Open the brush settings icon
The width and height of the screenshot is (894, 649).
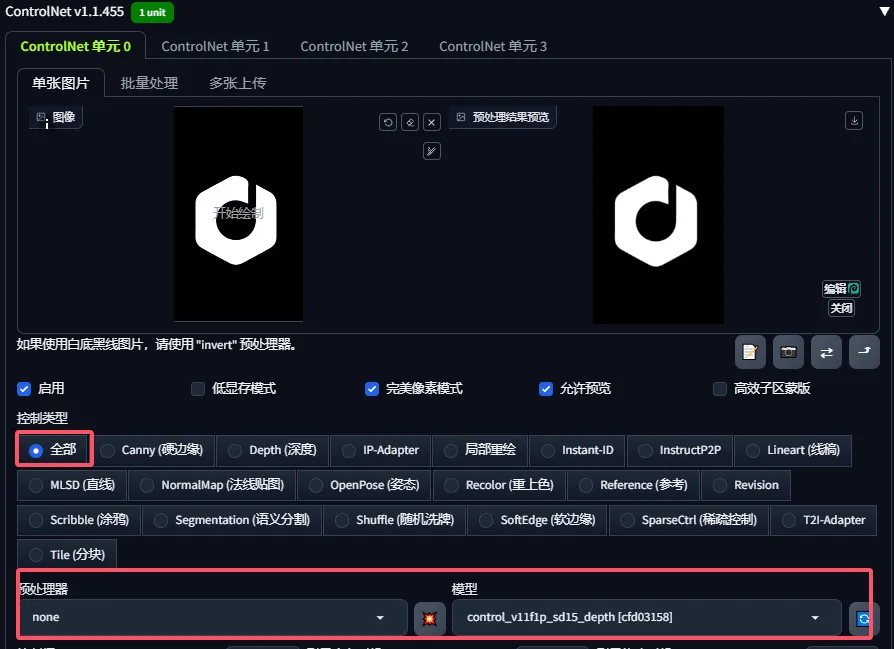(432, 151)
